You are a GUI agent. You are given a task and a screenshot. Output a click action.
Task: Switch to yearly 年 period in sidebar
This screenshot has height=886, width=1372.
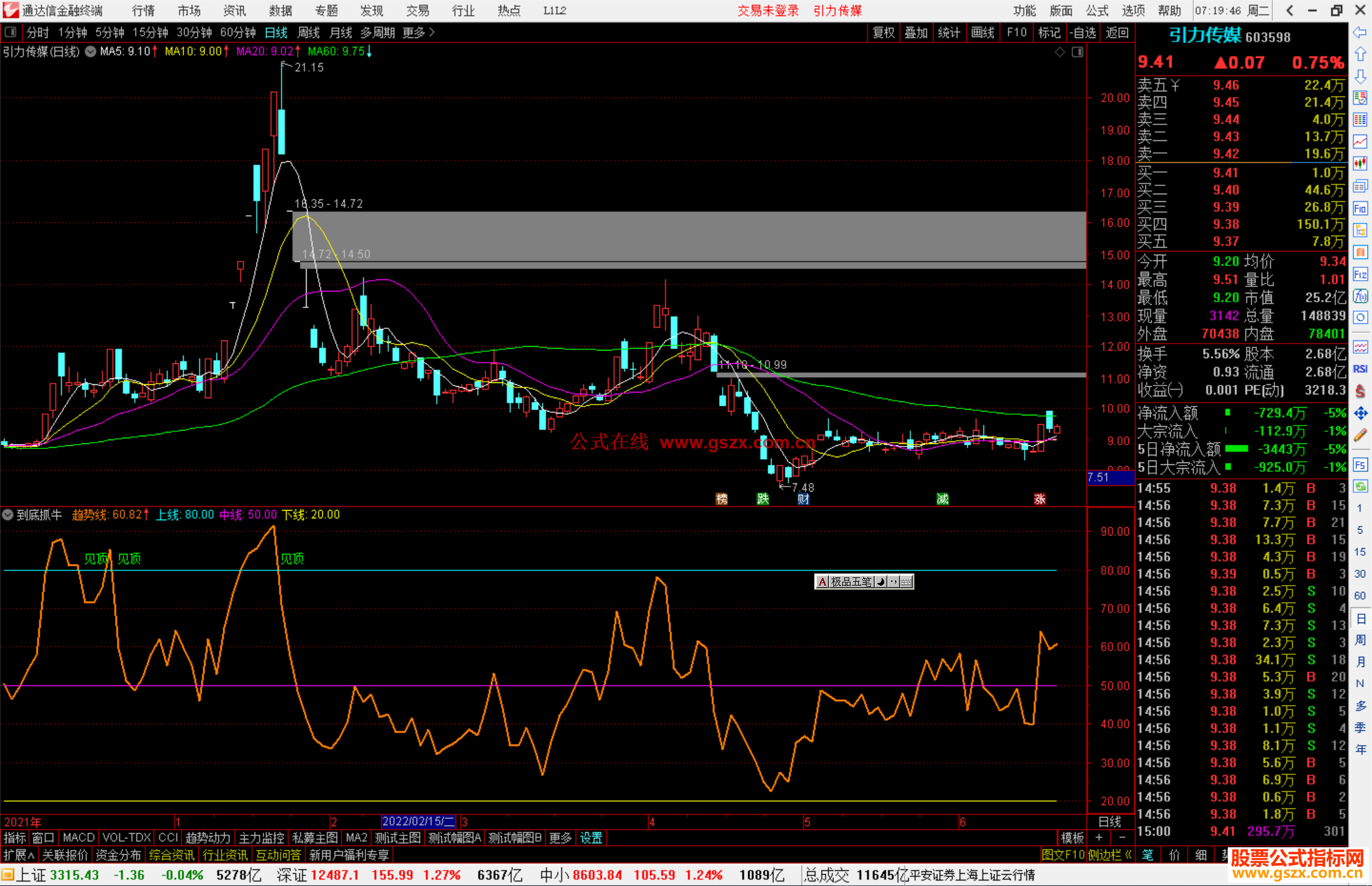tap(1360, 749)
